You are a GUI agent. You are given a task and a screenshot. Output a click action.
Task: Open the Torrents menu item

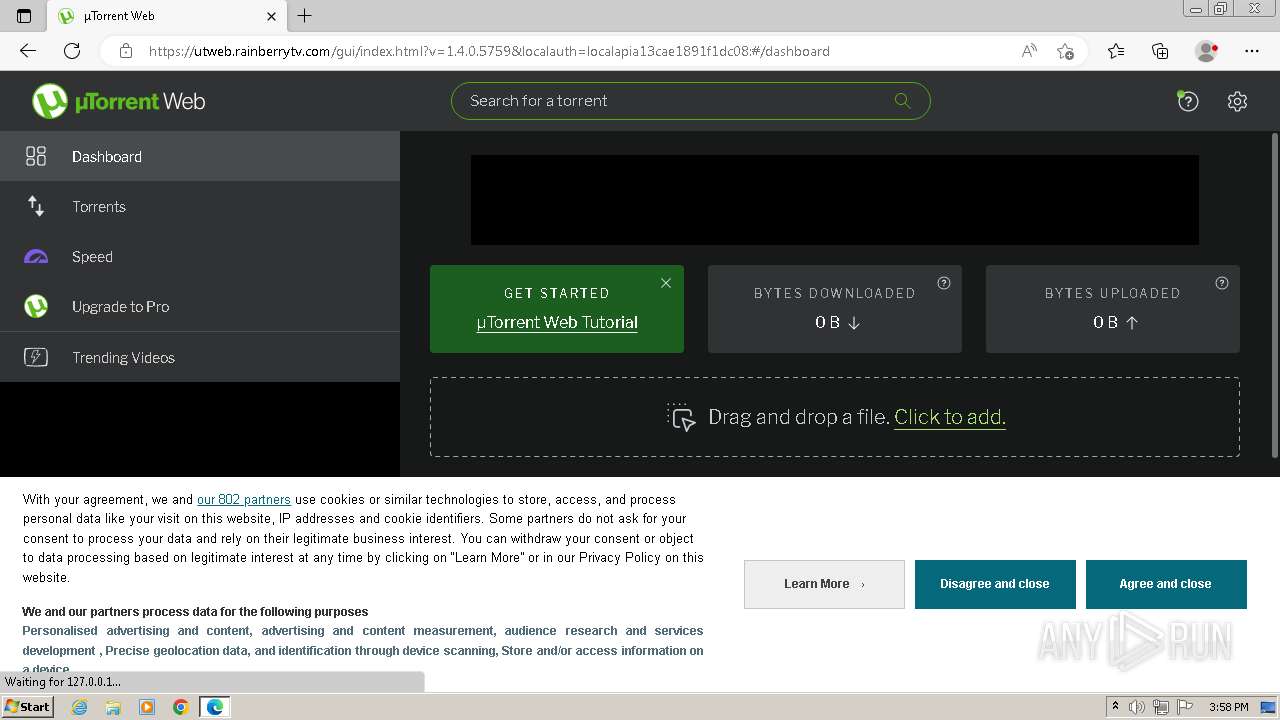[x=200, y=206]
